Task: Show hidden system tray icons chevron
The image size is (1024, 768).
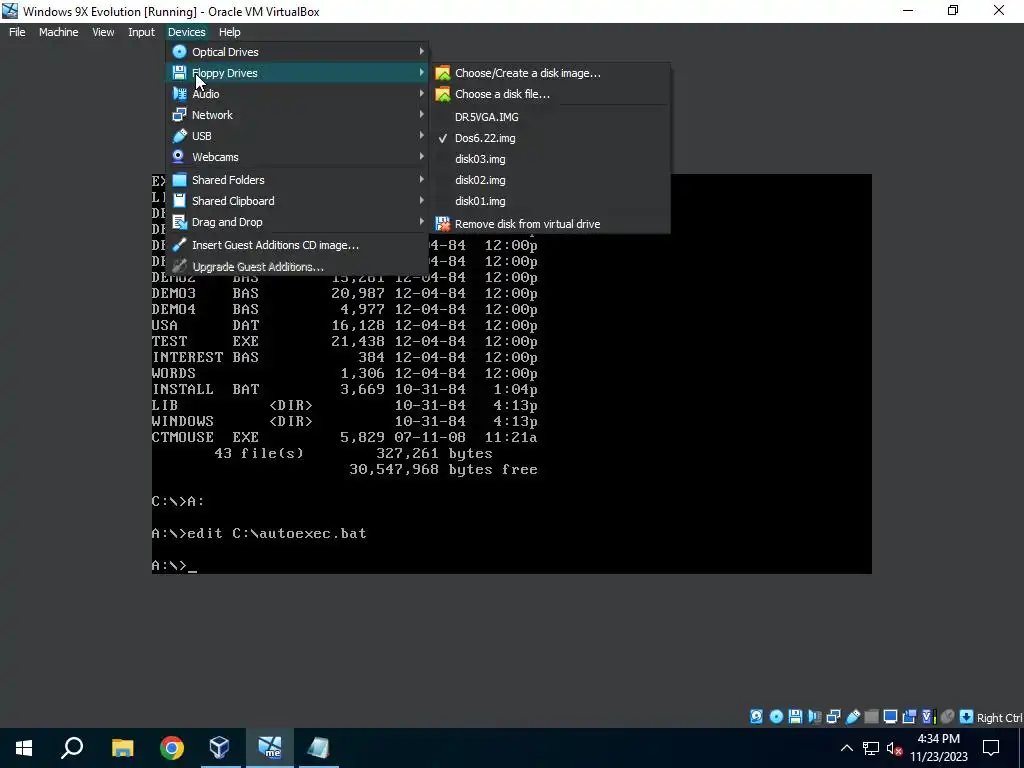Action: (846, 748)
